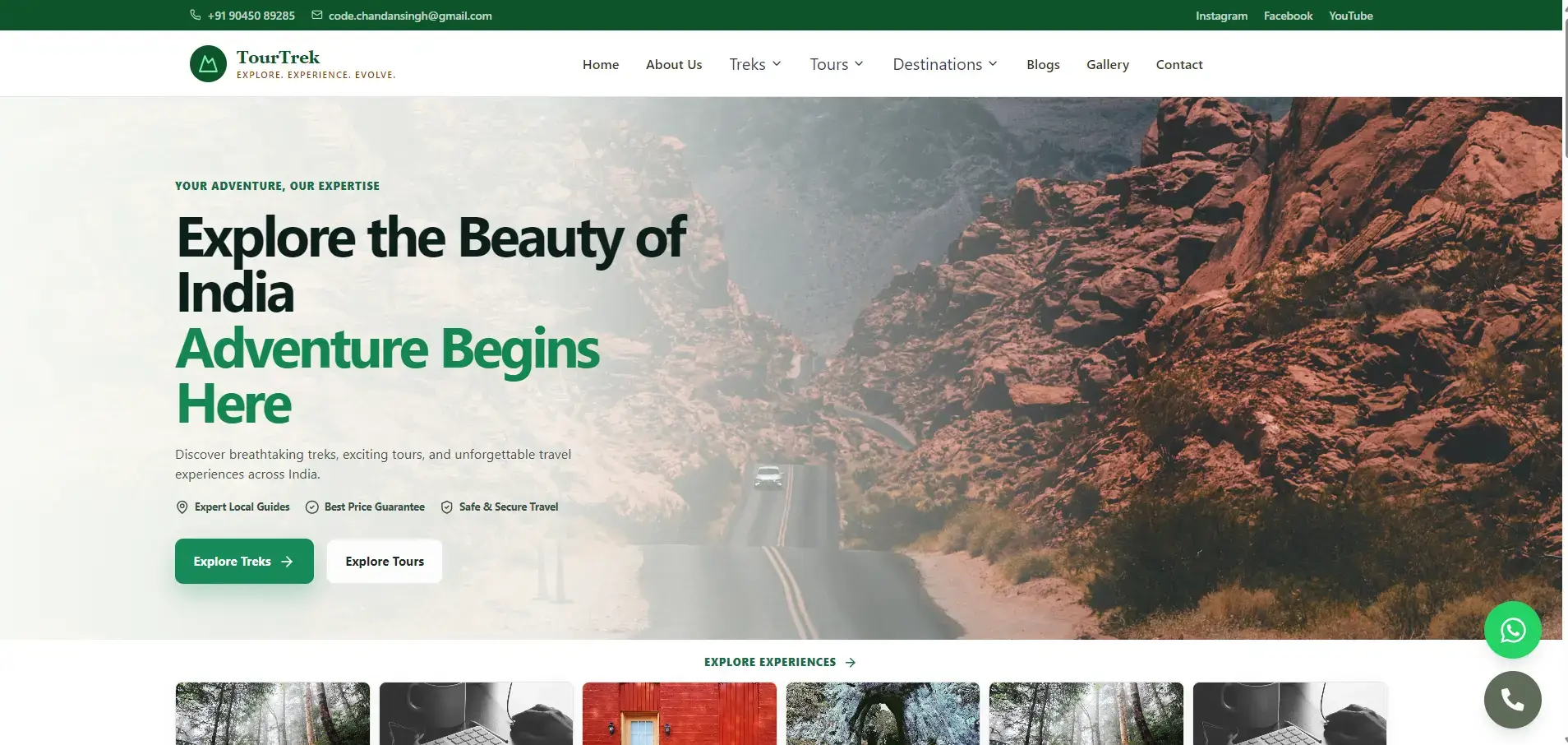Screen dimensions: 1568x745
Task: Expand the Tours dropdown chevron
Action: pos(859,63)
